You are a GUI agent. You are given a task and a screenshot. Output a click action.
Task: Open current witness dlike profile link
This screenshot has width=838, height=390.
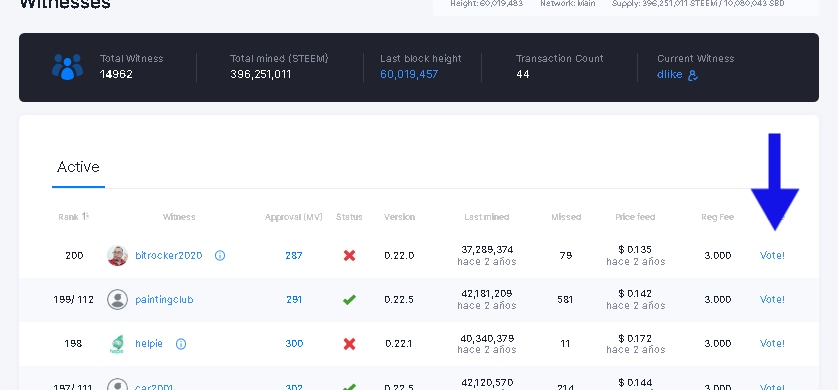coord(669,74)
